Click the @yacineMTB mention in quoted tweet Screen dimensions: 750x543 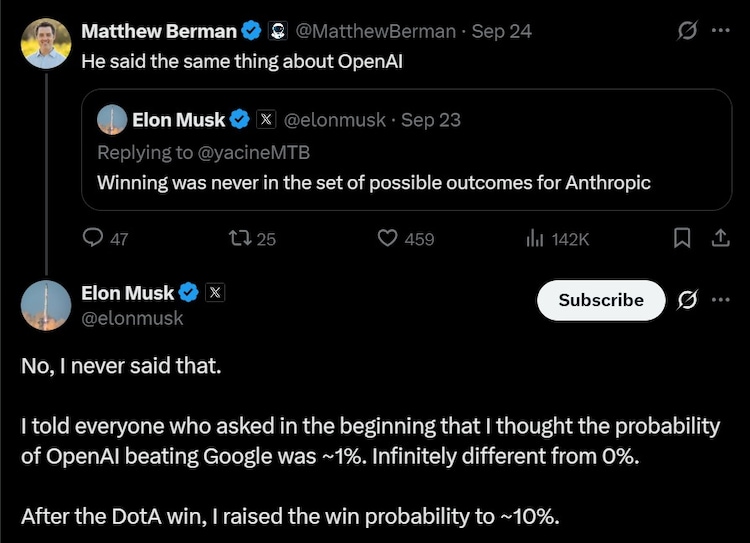254,153
